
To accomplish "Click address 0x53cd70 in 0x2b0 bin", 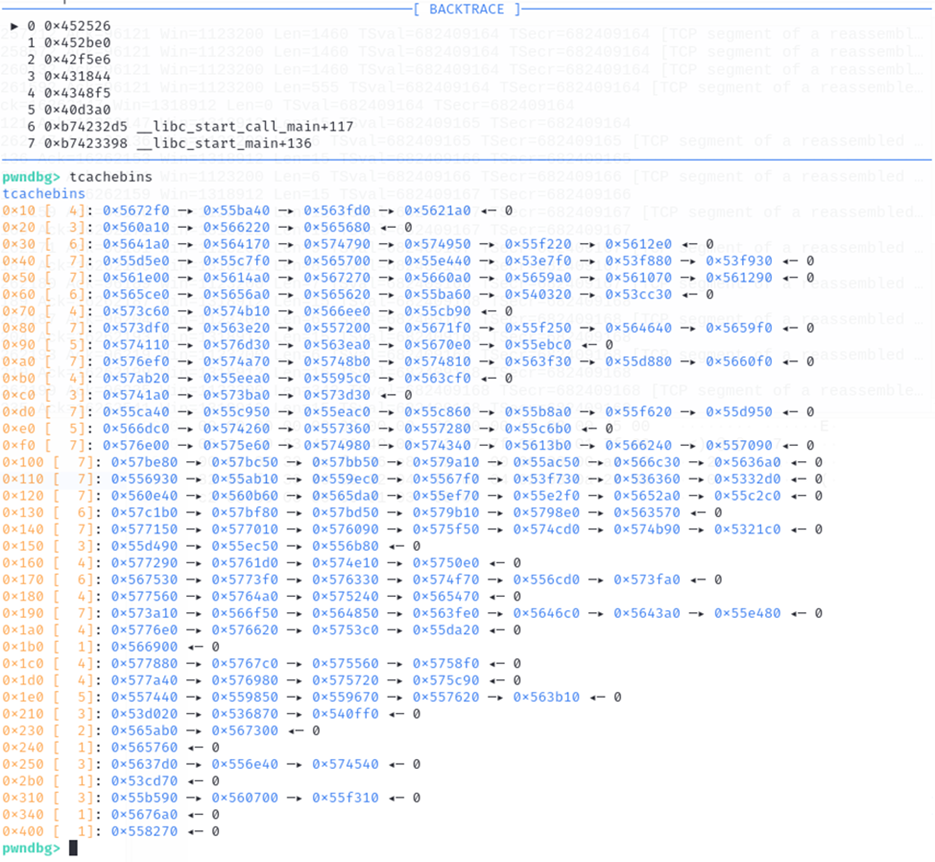I will pyautogui.click(x=144, y=780).
